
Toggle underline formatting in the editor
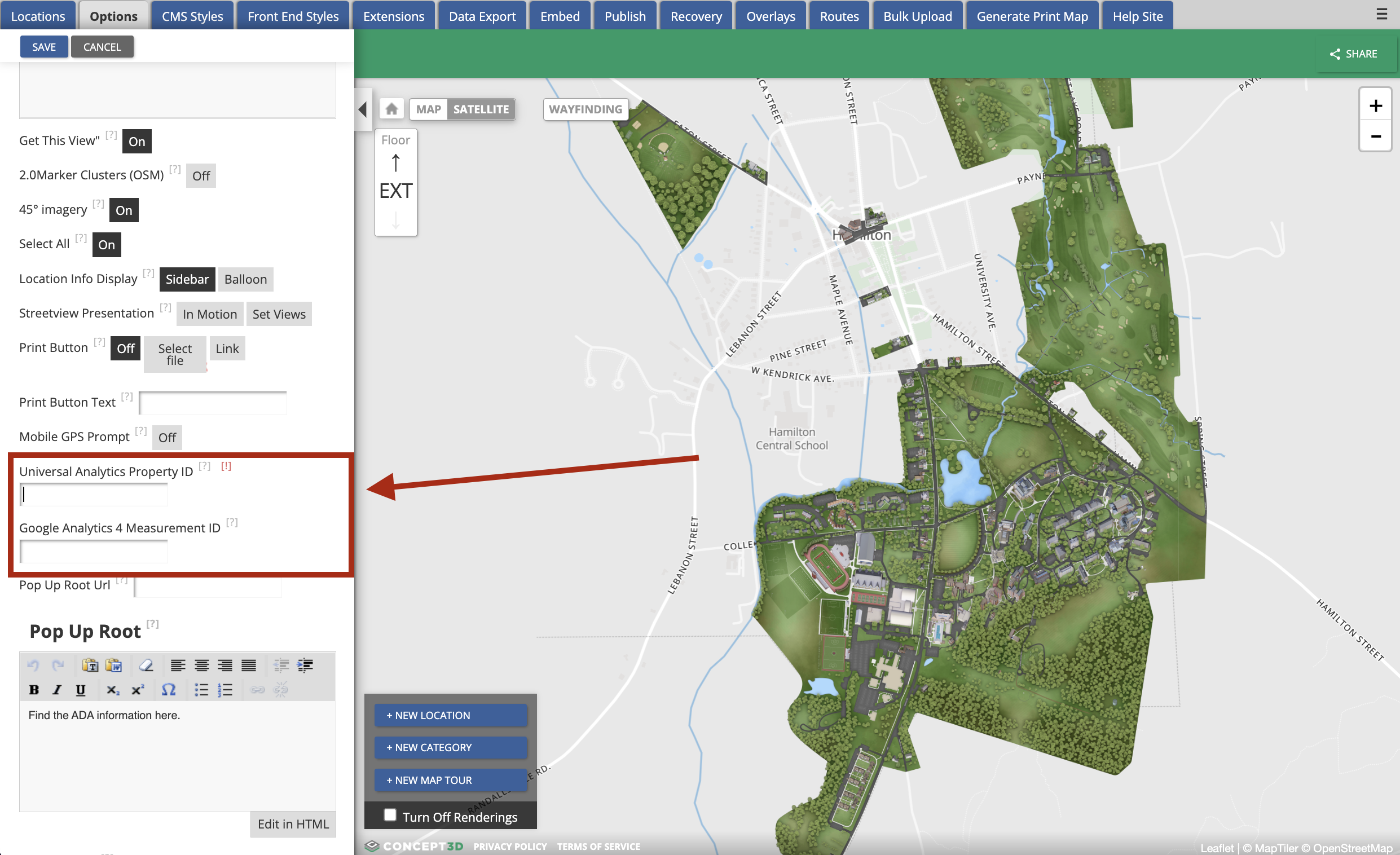coord(81,690)
